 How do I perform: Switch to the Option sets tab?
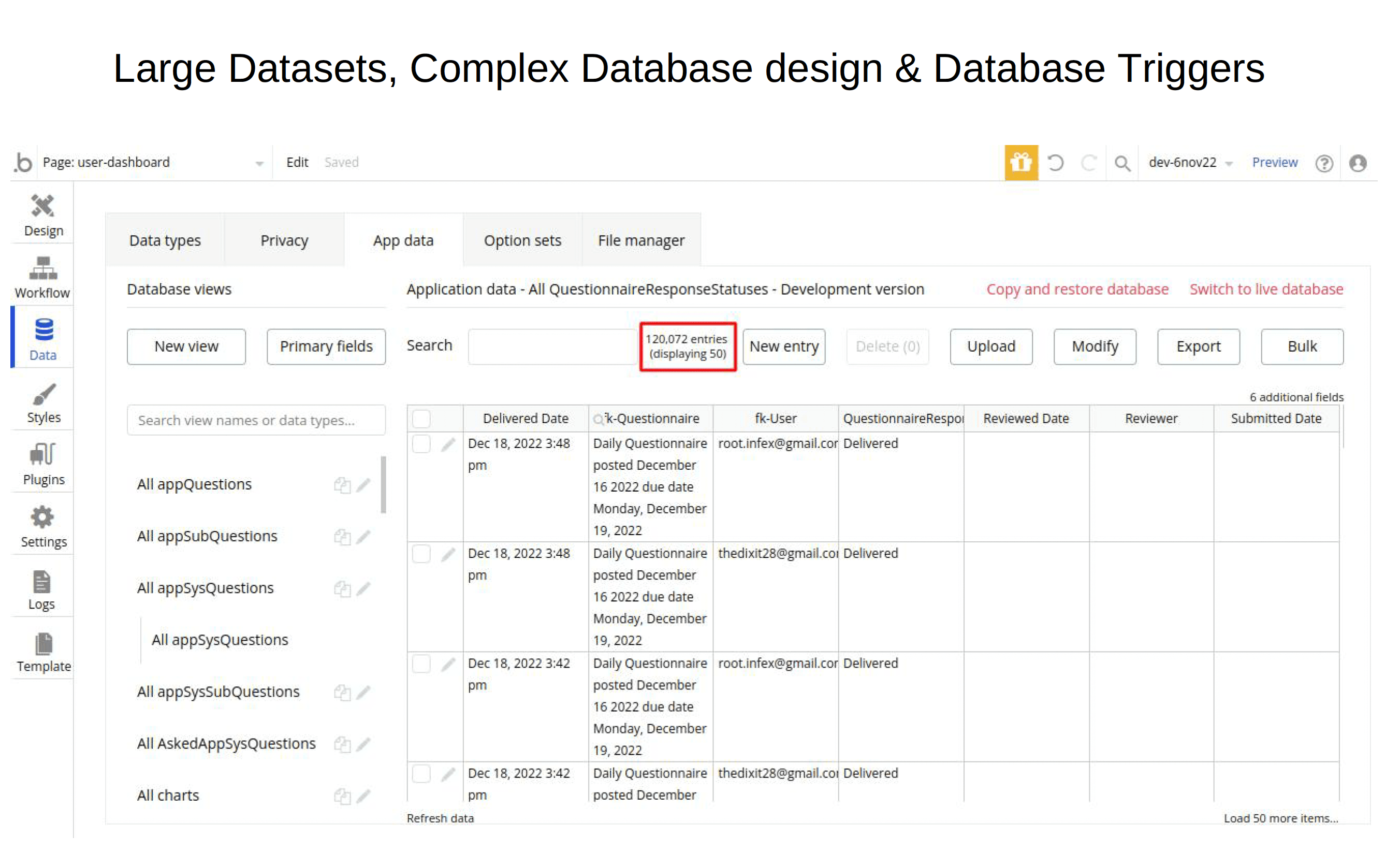522,240
